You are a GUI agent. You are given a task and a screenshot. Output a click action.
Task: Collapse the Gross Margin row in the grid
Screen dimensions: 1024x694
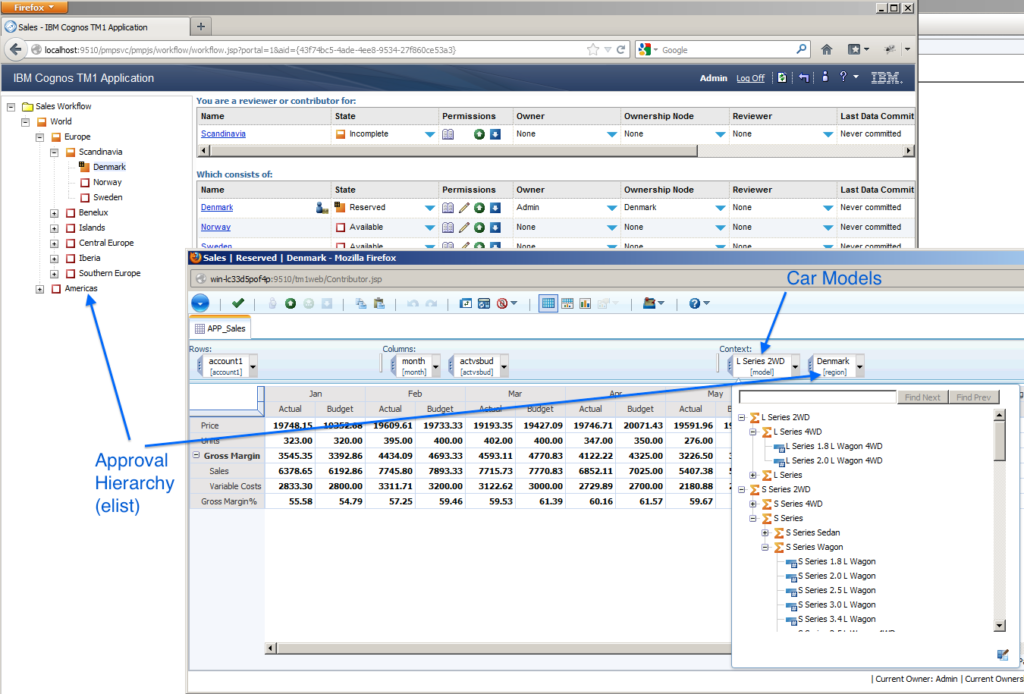[x=195, y=455]
